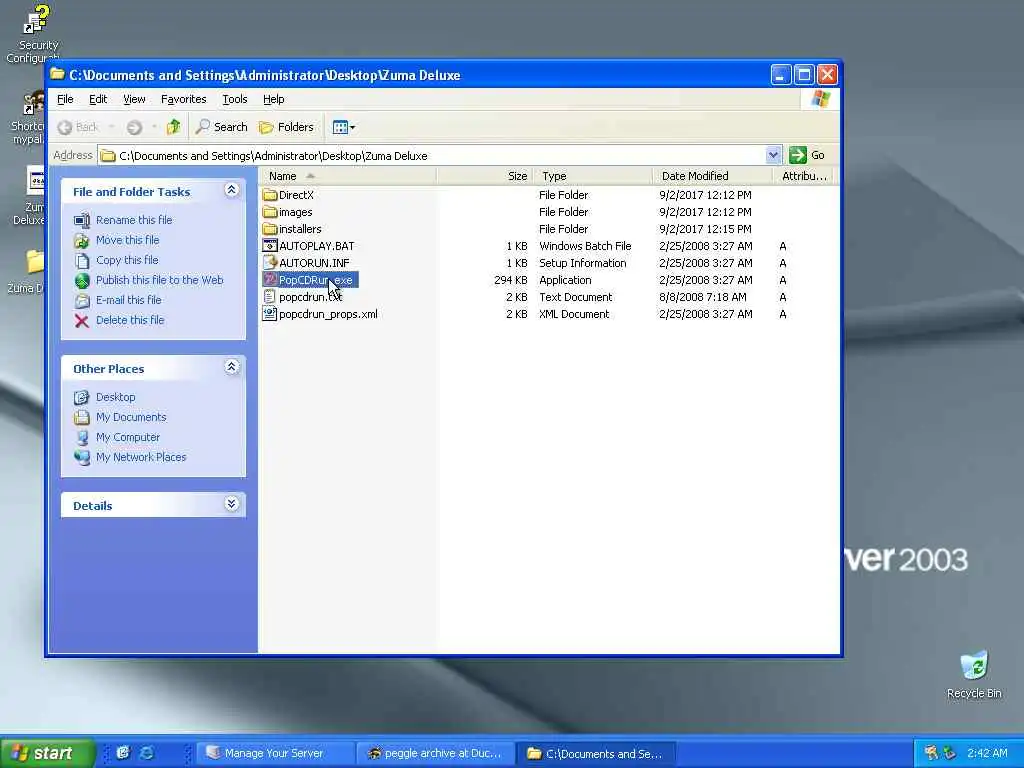Switch to peggle archive taskbar button
This screenshot has width=1024, height=768.
pos(436,754)
